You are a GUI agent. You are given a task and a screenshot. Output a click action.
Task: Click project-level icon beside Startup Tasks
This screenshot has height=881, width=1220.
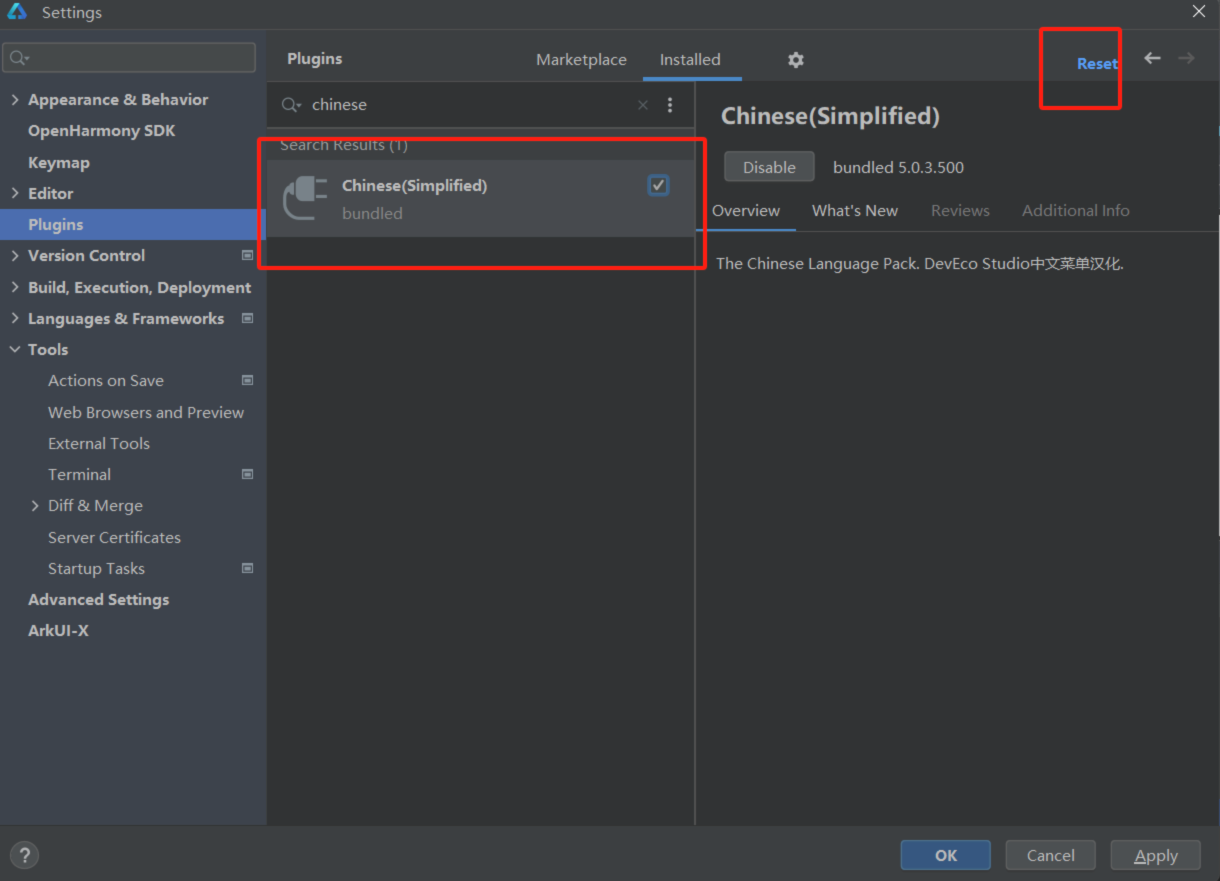pyautogui.click(x=248, y=569)
